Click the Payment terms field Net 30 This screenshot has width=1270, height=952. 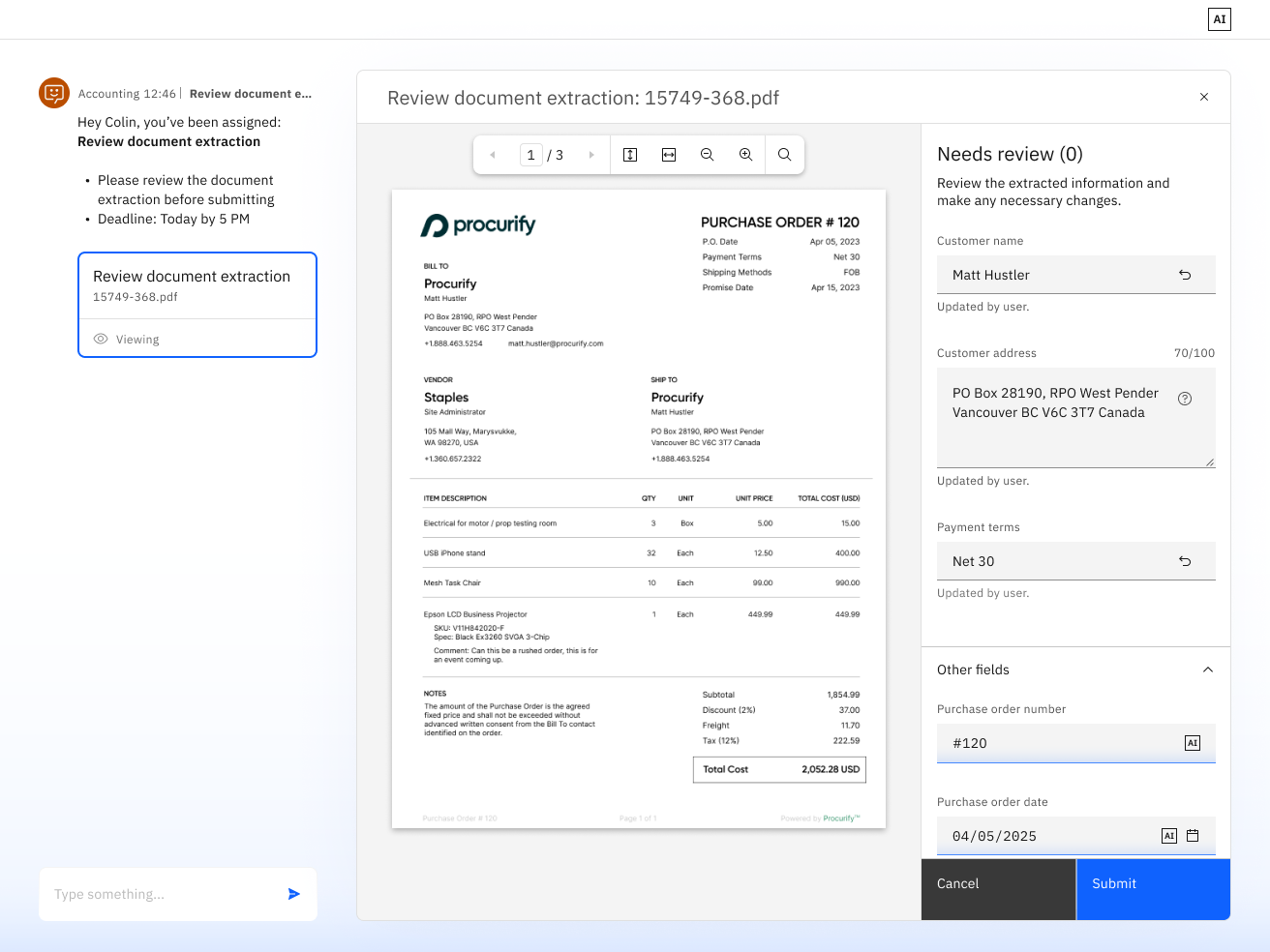click(1076, 561)
